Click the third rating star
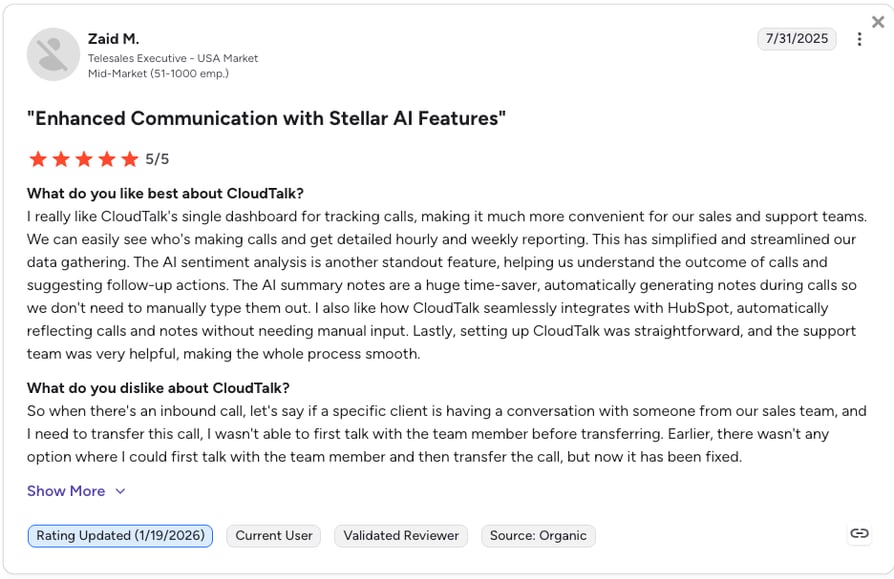This screenshot has height=579, width=894. tap(84, 159)
